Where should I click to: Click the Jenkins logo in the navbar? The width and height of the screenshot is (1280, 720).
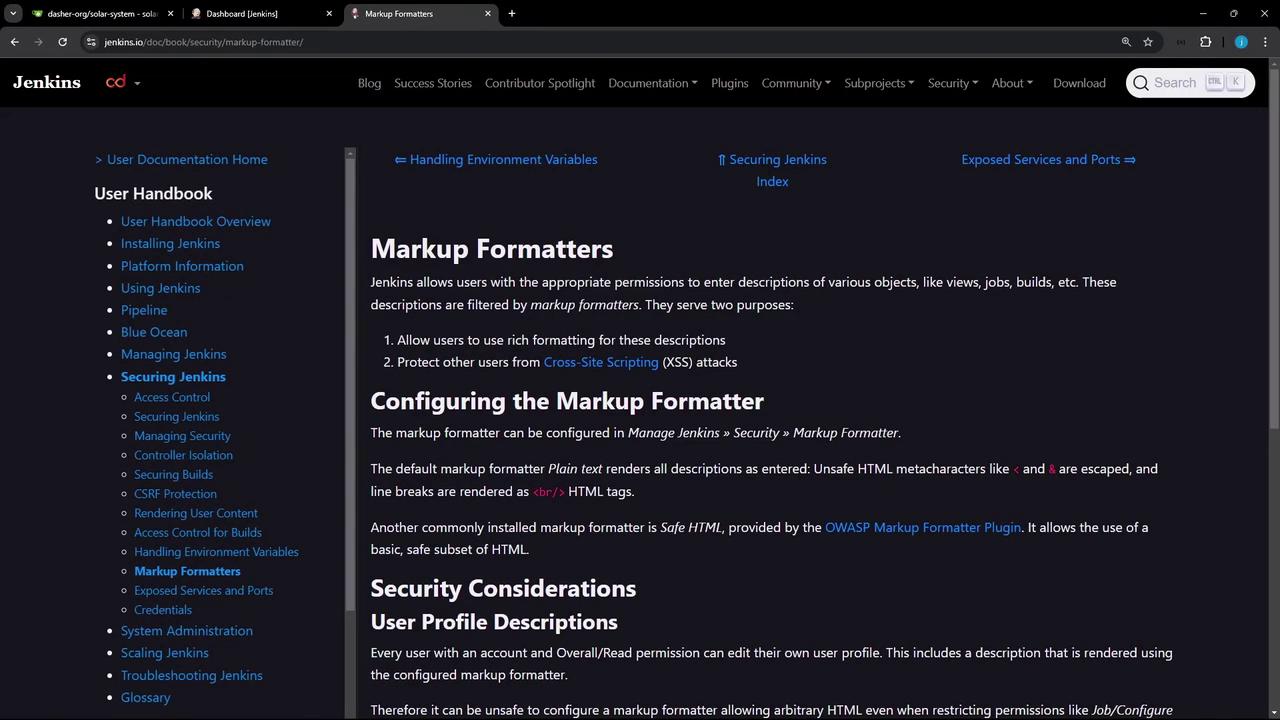[x=47, y=83]
